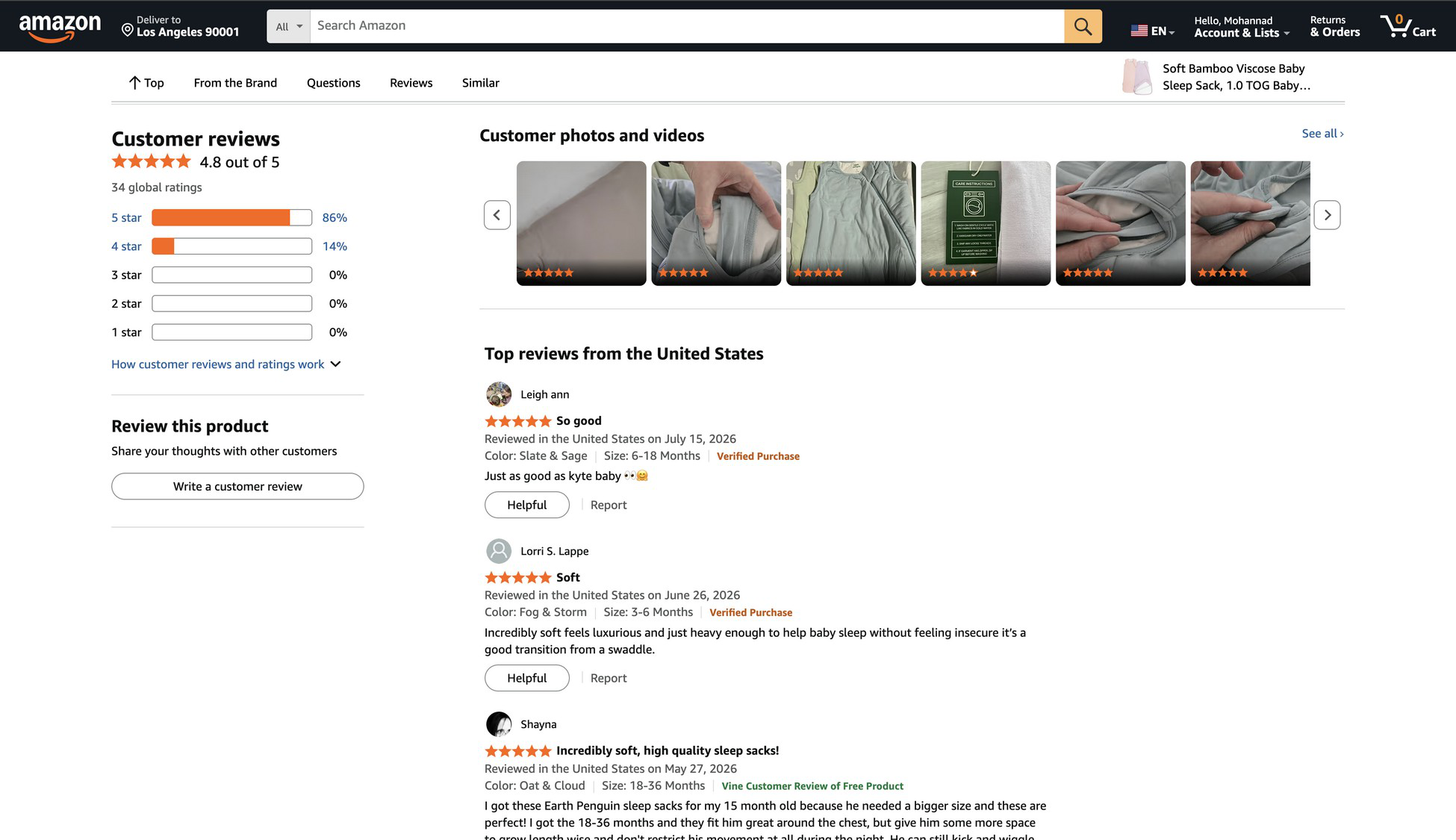
Task: Open Account & Lists dropdown menu
Action: (1241, 27)
